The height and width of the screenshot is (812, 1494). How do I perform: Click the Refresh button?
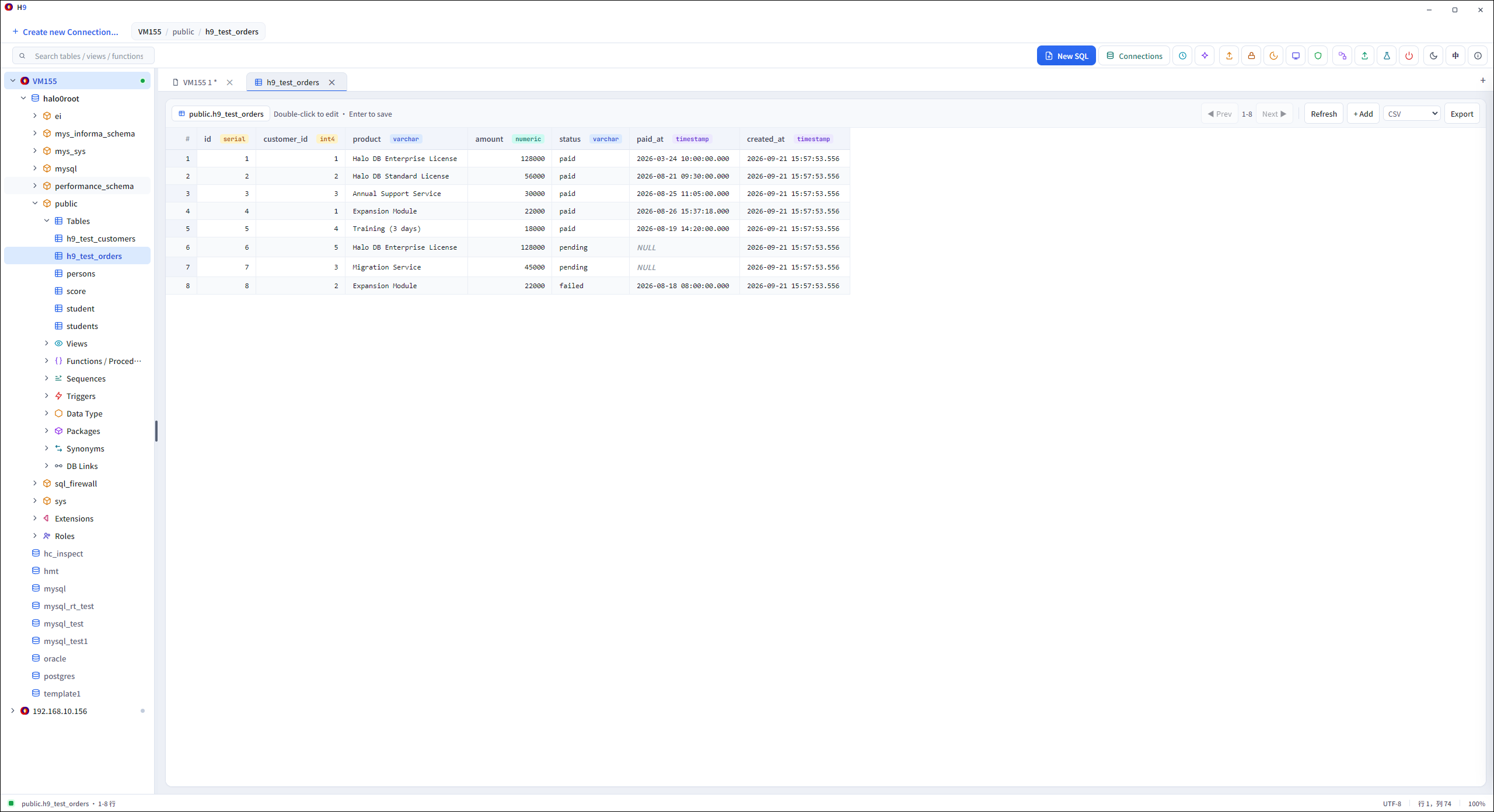coord(1324,114)
